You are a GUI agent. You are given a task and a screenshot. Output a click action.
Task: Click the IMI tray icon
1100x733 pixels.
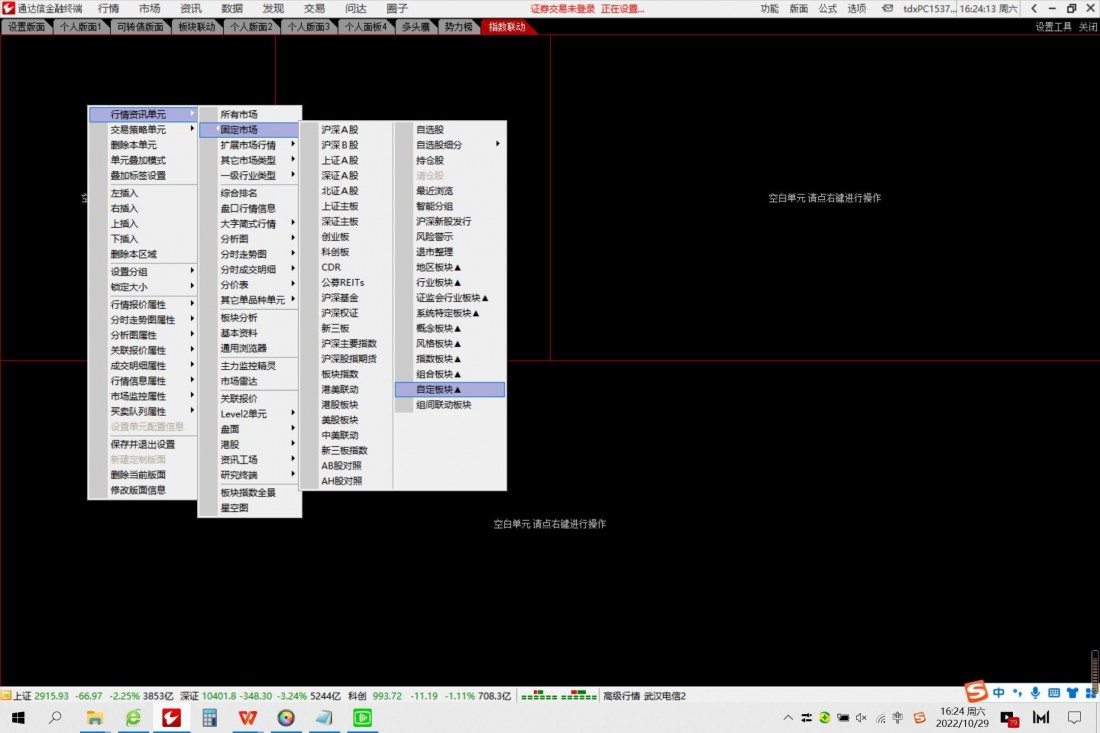point(1041,718)
